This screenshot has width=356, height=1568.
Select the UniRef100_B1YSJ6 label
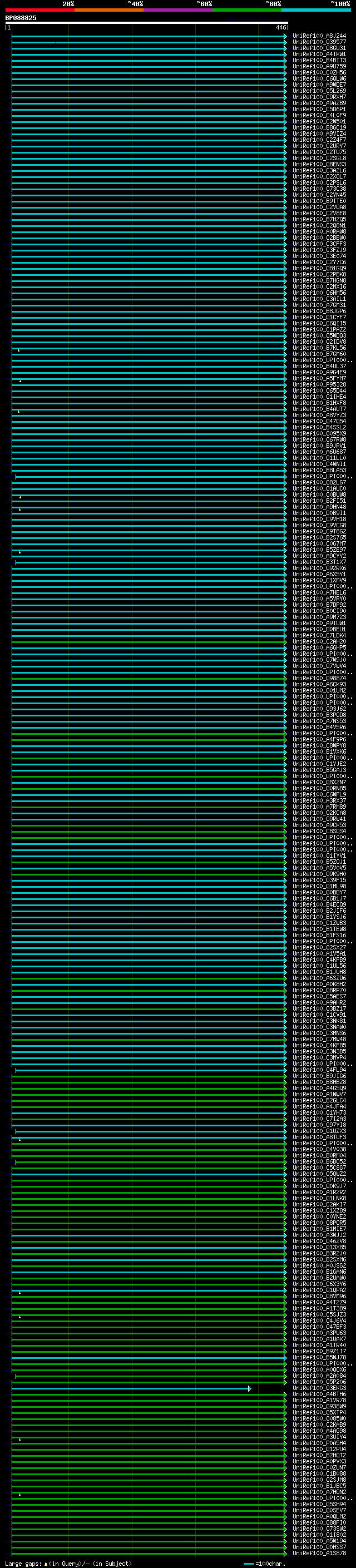(x=319, y=917)
